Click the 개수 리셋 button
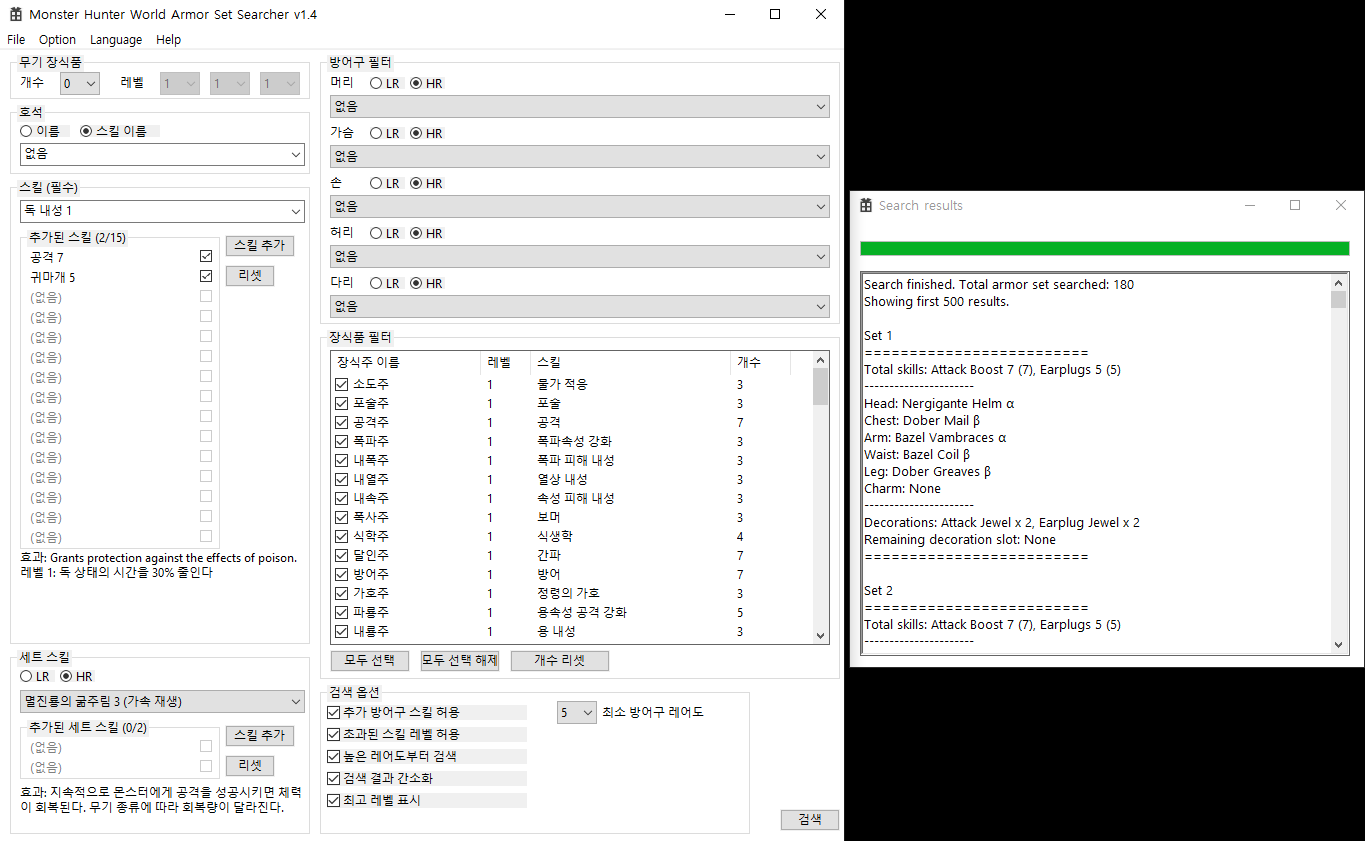The height and width of the screenshot is (841, 1365). point(559,660)
